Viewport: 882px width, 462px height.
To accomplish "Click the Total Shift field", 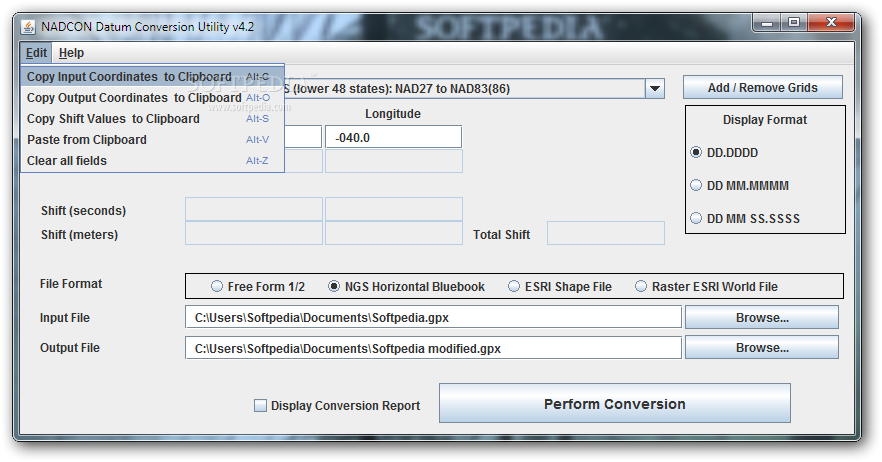I will point(606,233).
